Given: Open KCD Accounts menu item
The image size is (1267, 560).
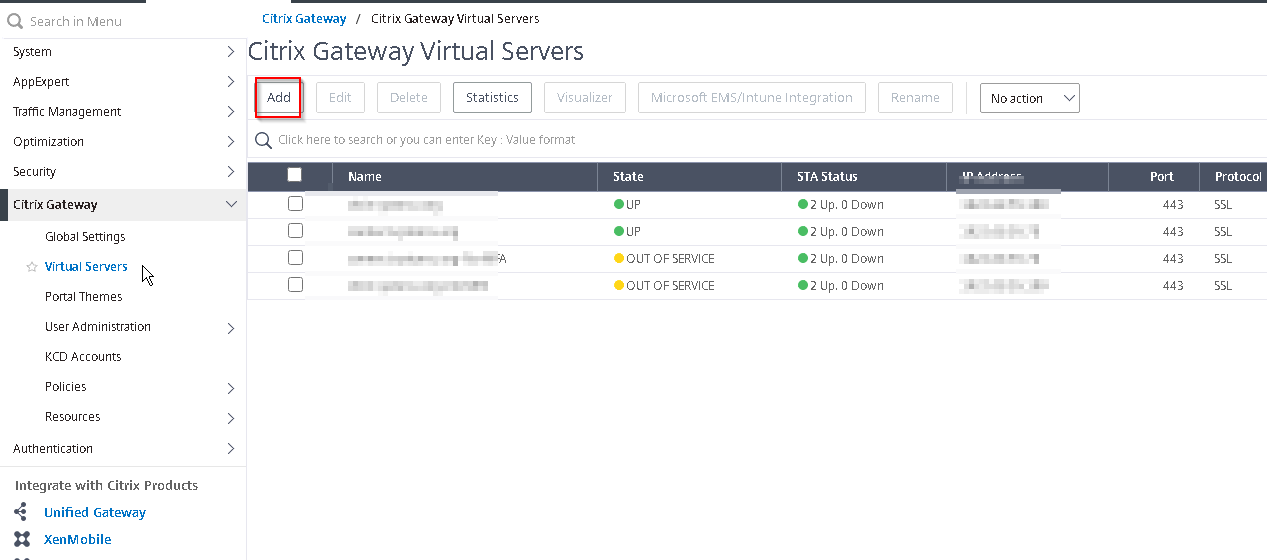Looking at the screenshot, I should click(83, 357).
